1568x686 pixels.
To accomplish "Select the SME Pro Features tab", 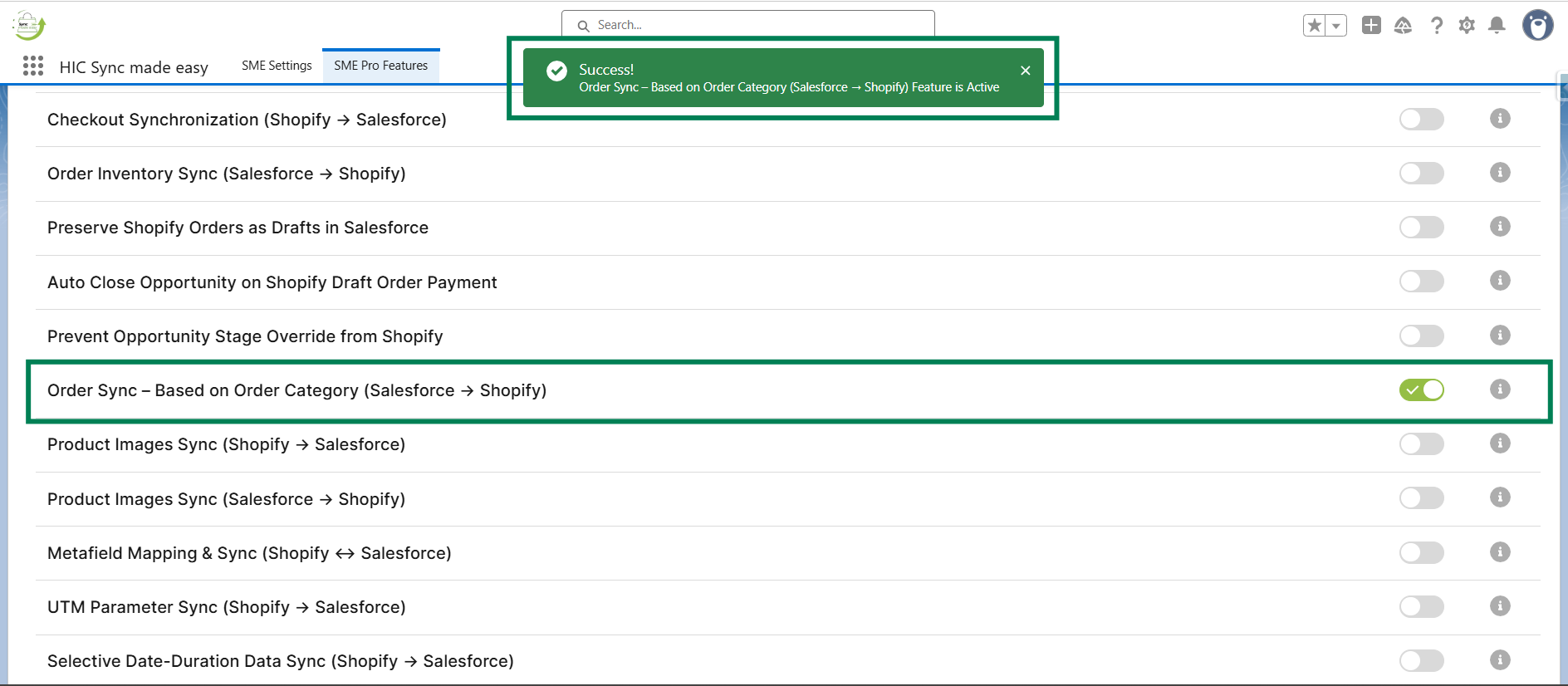I will point(380,66).
